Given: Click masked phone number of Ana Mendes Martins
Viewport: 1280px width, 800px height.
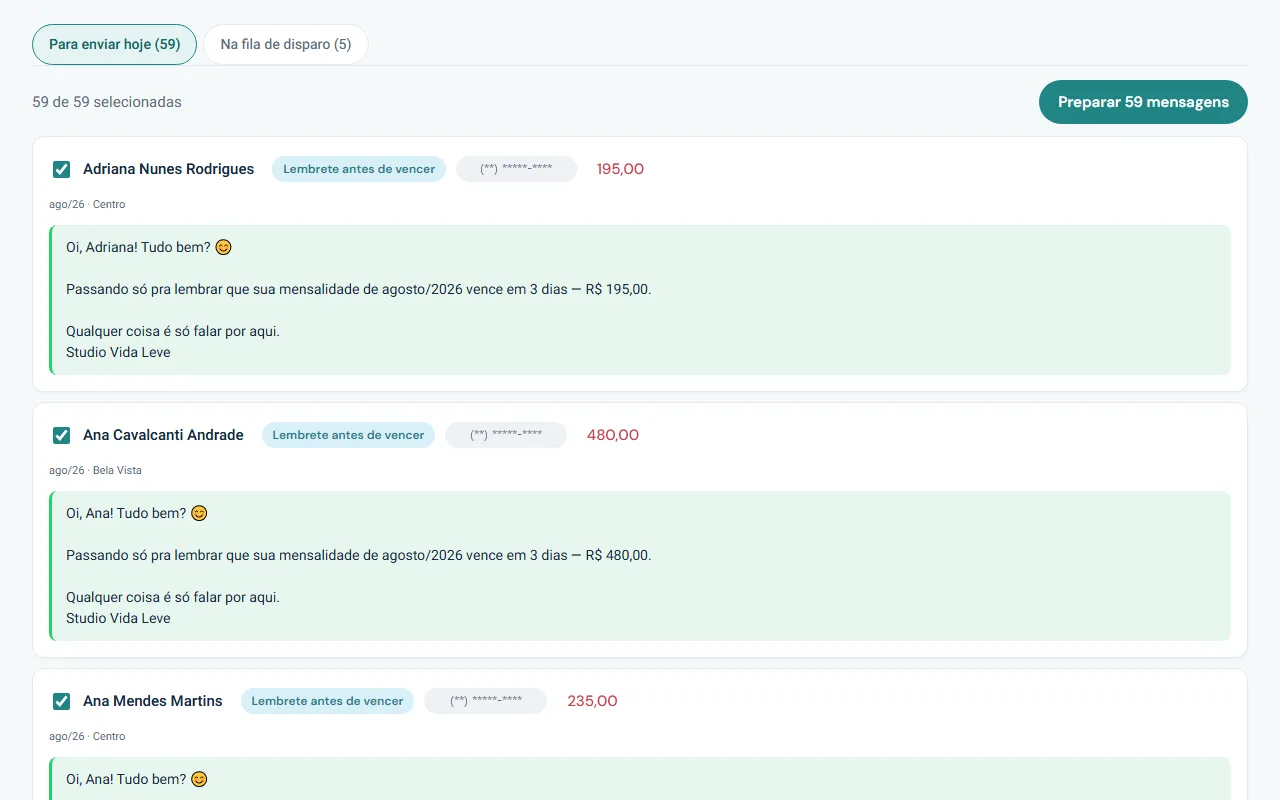Looking at the screenshot, I should point(485,701).
